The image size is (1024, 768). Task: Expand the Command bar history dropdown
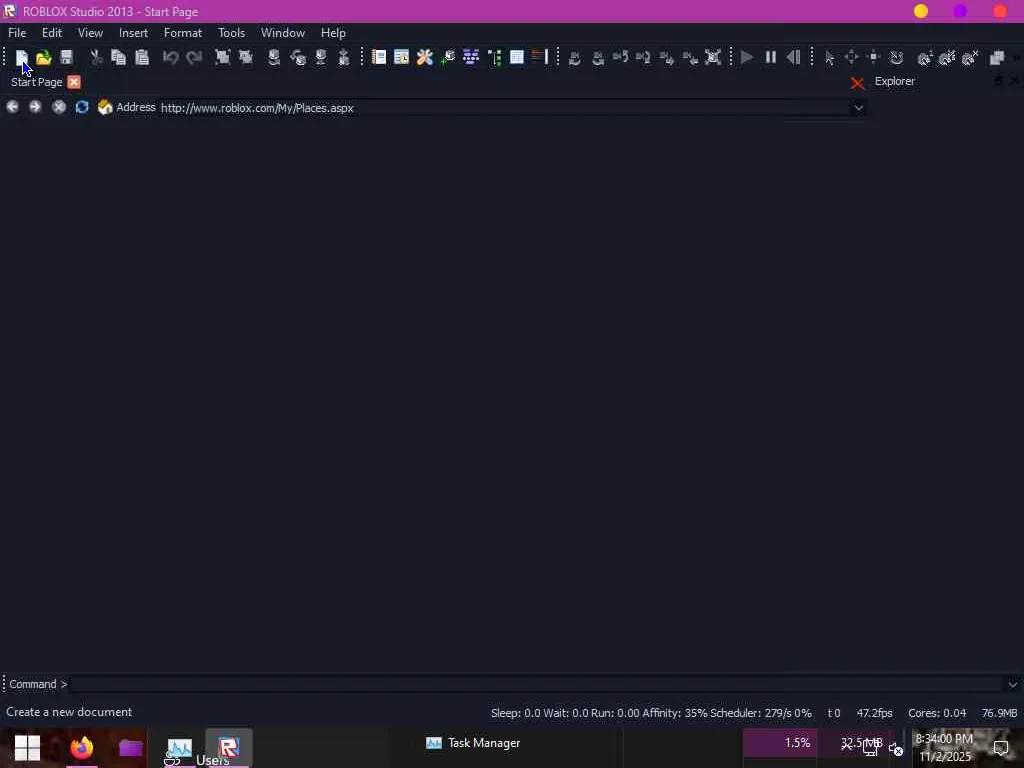1013,684
